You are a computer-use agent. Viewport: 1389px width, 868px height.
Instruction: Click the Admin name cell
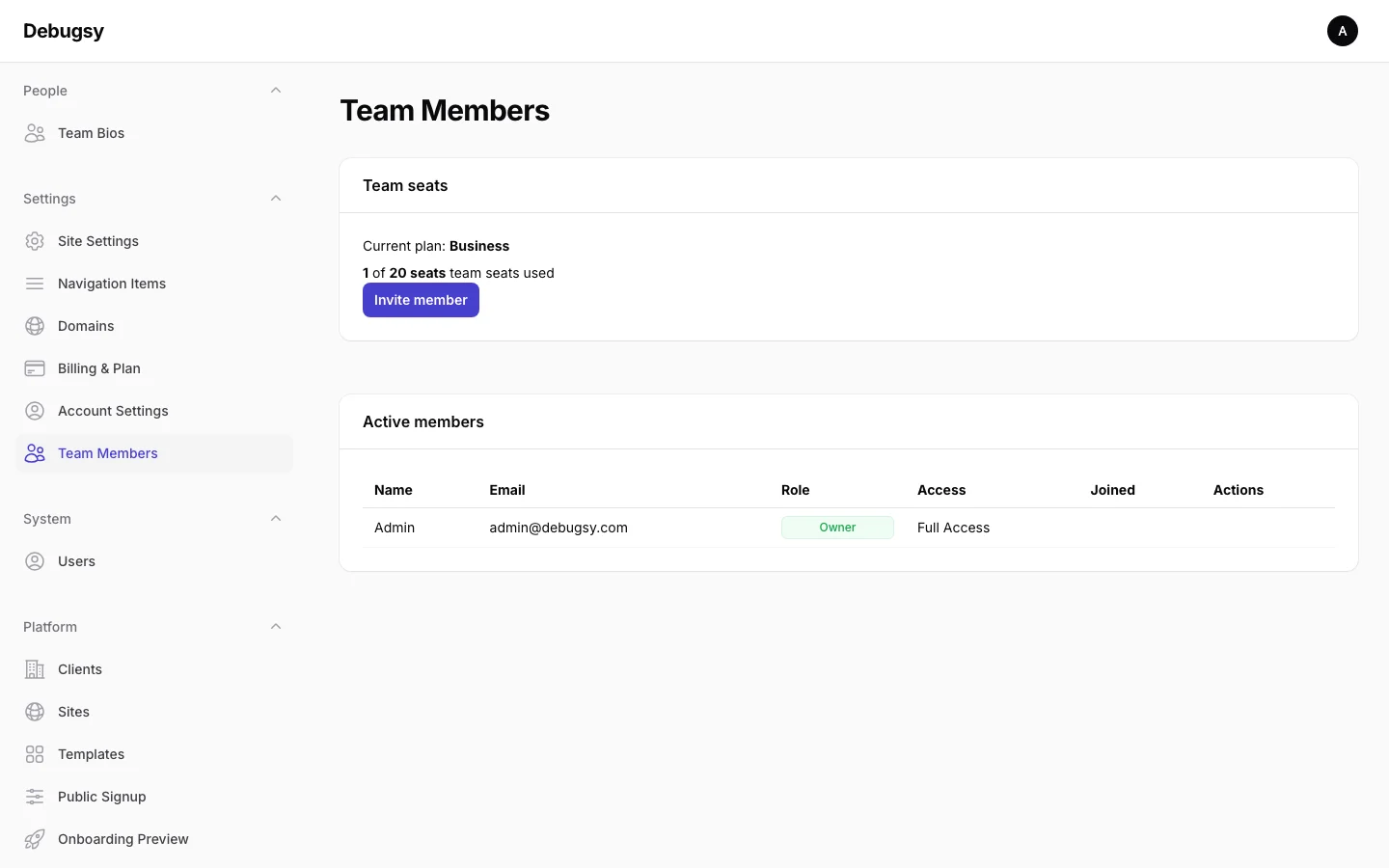click(x=395, y=528)
